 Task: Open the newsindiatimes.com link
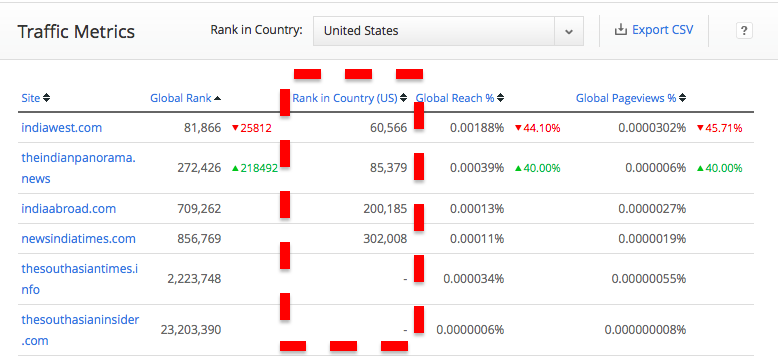click(78, 239)
